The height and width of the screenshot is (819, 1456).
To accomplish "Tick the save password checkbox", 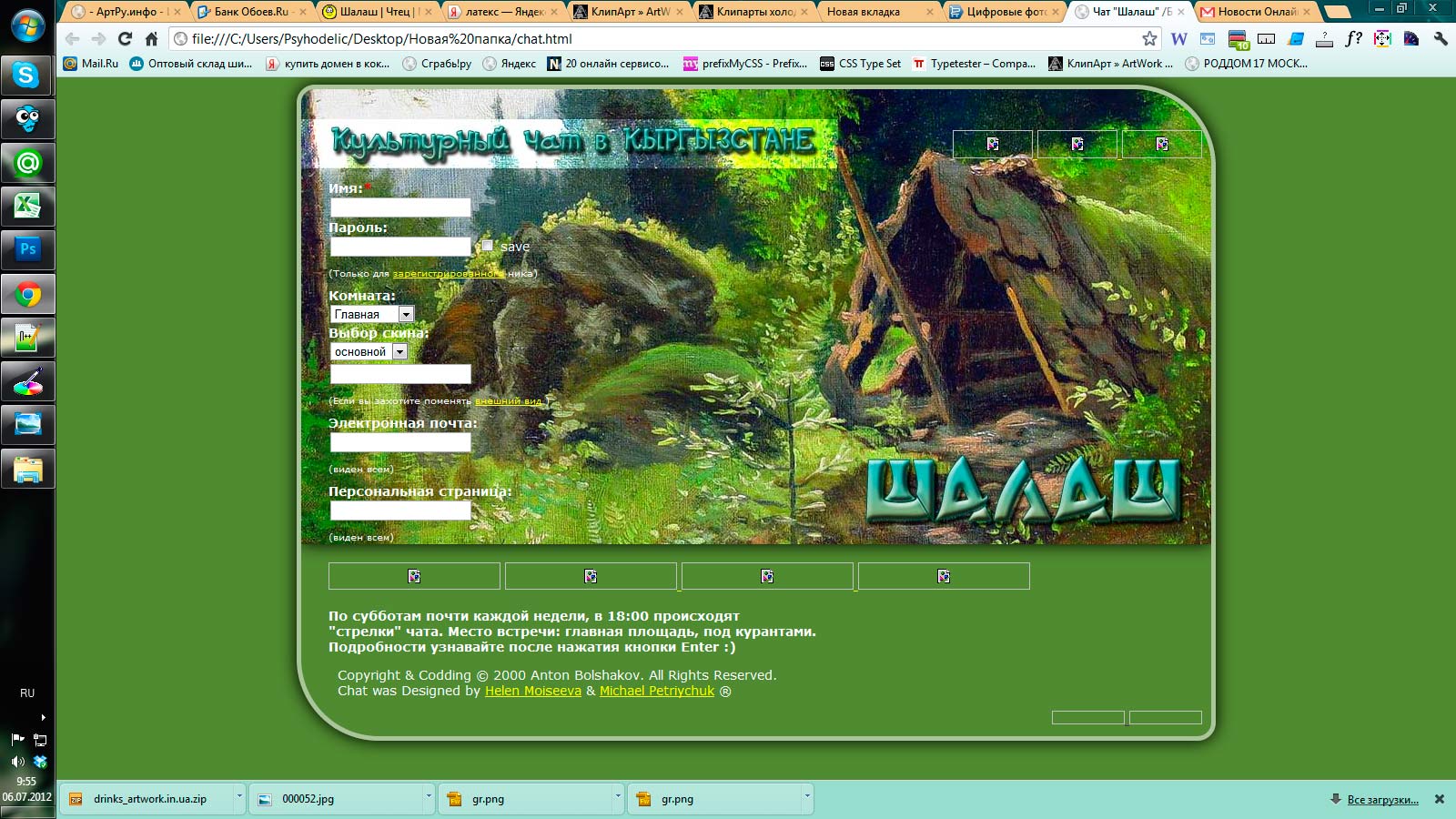I will [x=488, y=246].
